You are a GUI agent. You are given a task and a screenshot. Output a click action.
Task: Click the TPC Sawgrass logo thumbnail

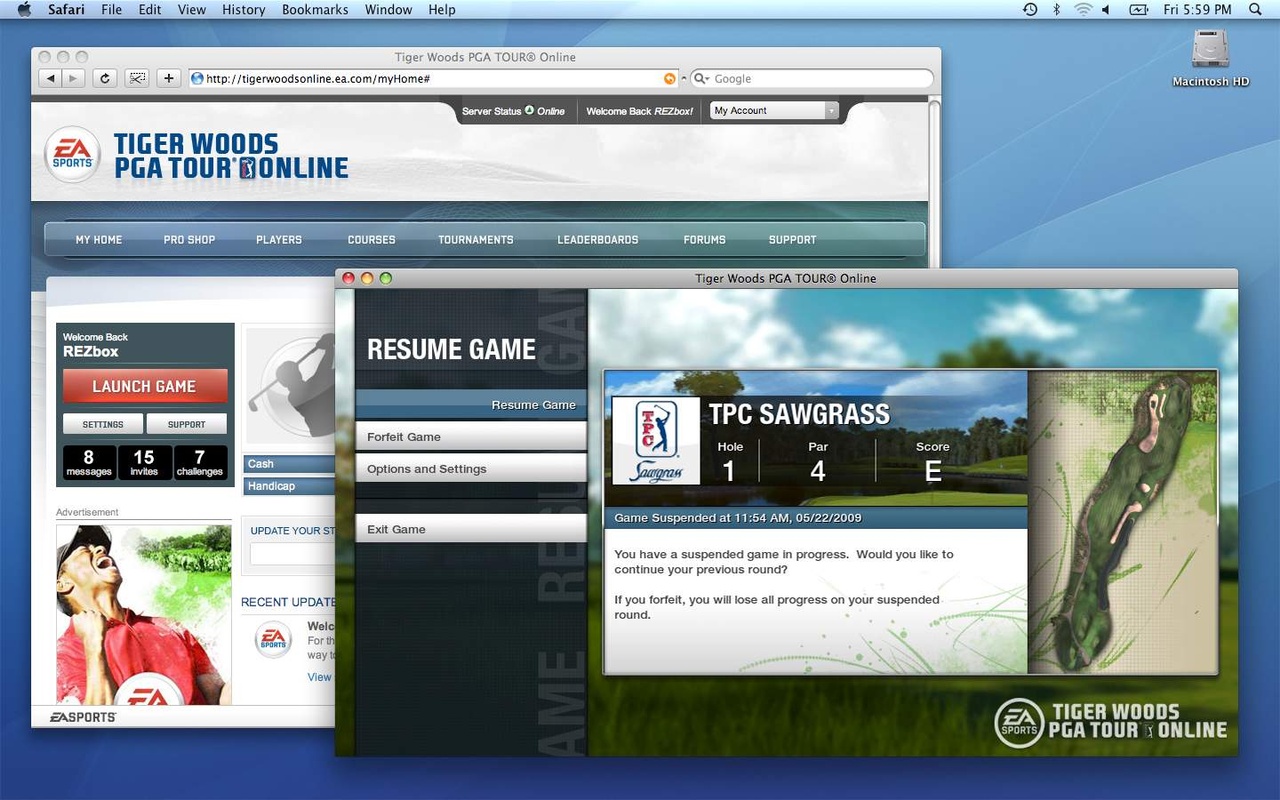655,441
